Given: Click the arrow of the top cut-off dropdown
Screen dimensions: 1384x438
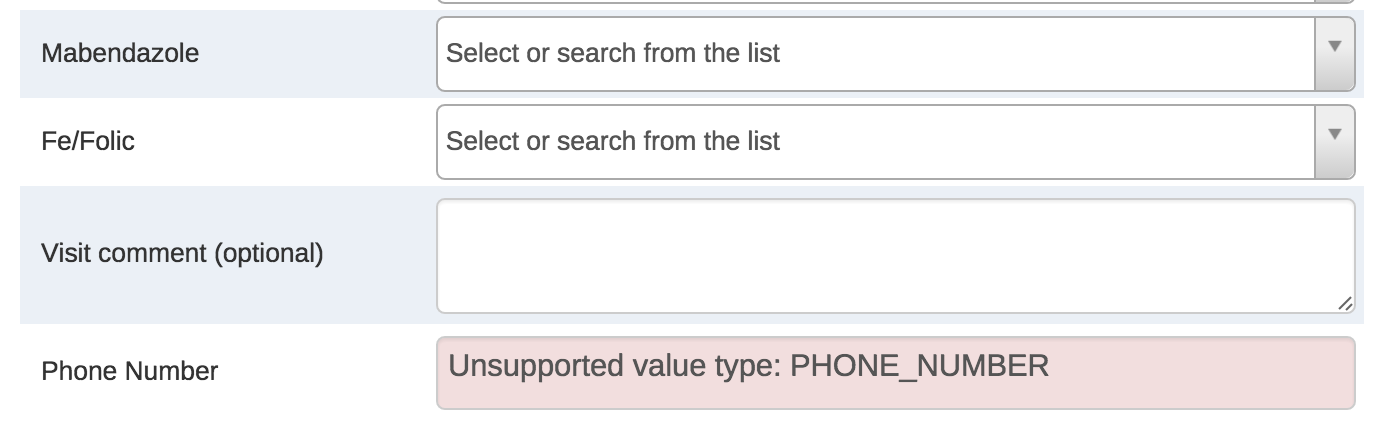Looking at the screenshot, I should click(x=1334, y=2).
